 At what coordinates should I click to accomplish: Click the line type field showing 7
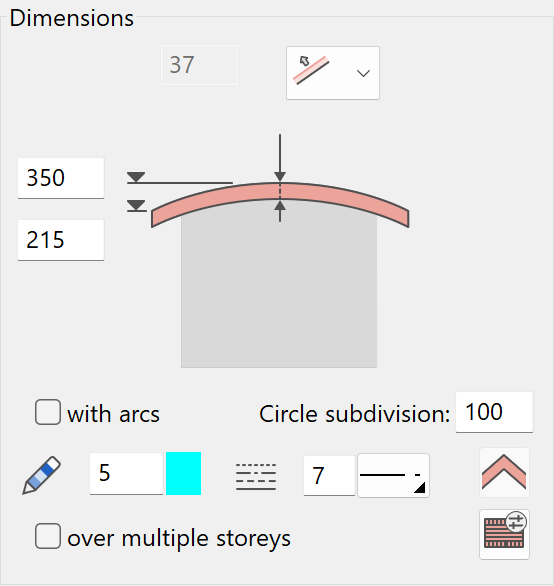click(x=329, y=476)
